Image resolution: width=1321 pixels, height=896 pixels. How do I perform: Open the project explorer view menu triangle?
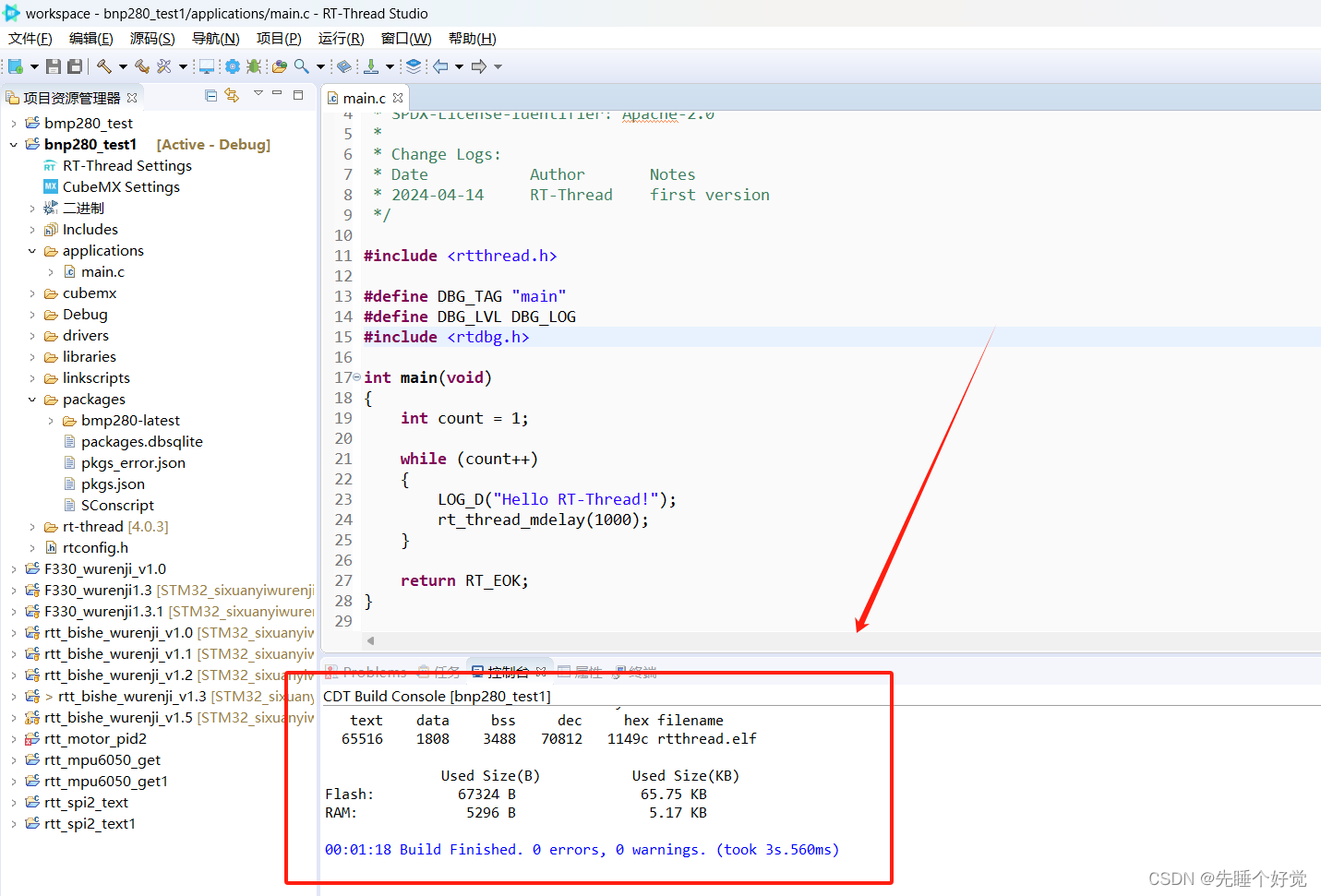click(258, 93)
